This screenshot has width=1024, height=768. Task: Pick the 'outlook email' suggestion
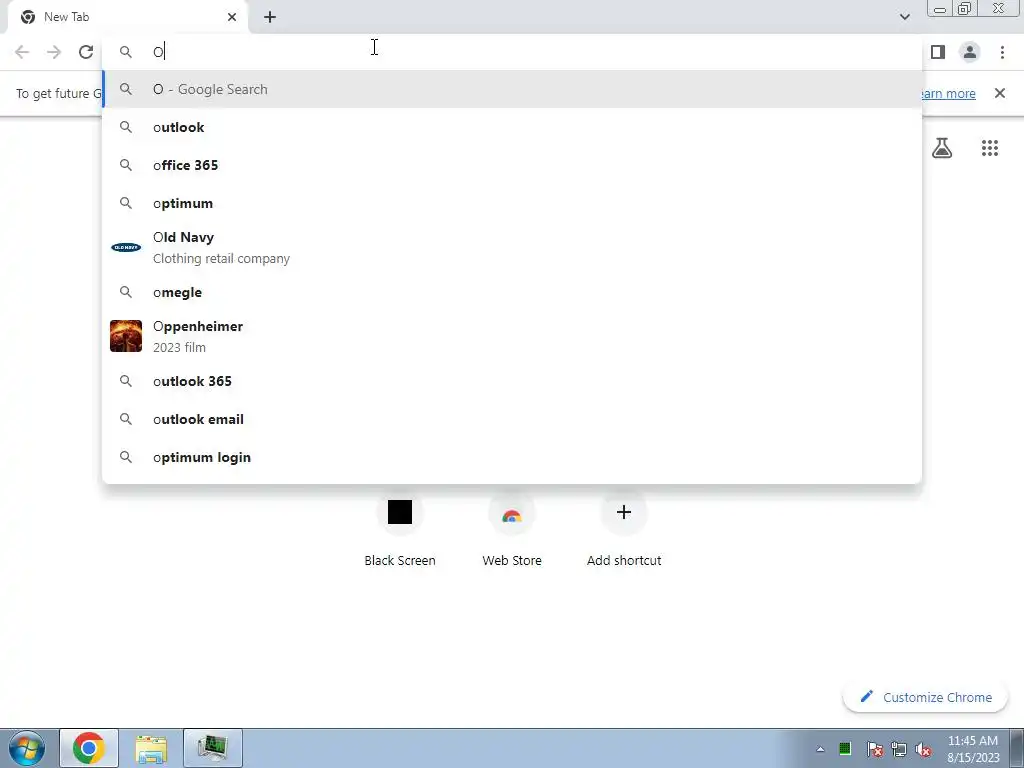pos(512,419)
